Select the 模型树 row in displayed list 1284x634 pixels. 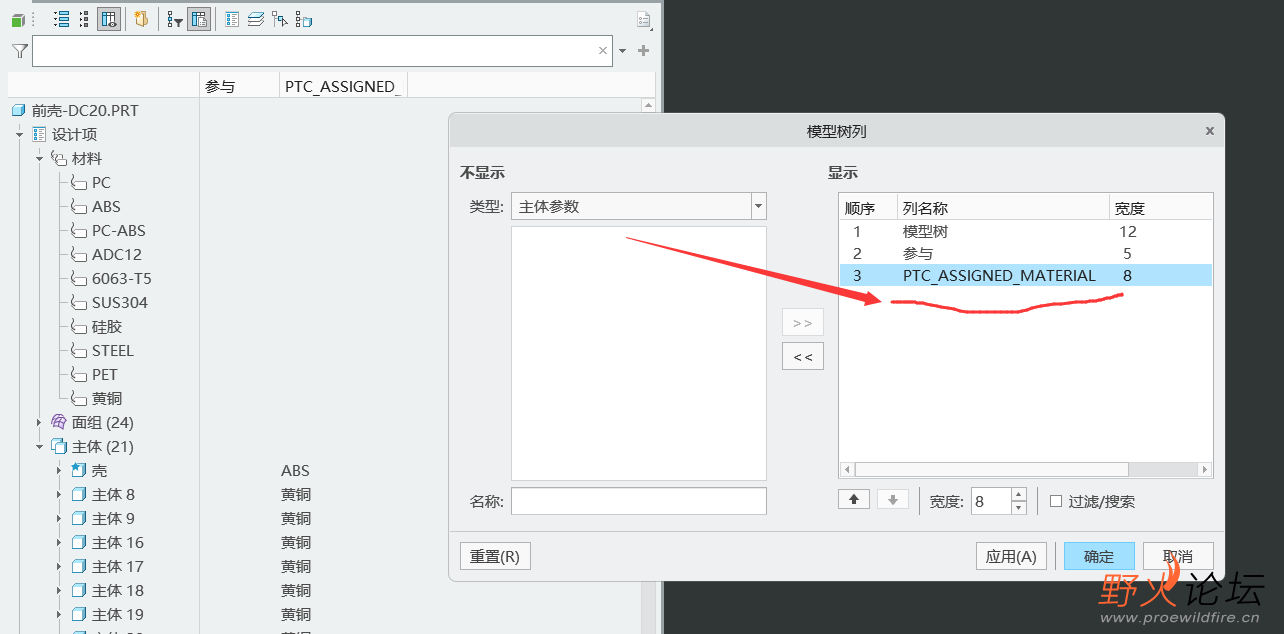tap(1025, 231)
